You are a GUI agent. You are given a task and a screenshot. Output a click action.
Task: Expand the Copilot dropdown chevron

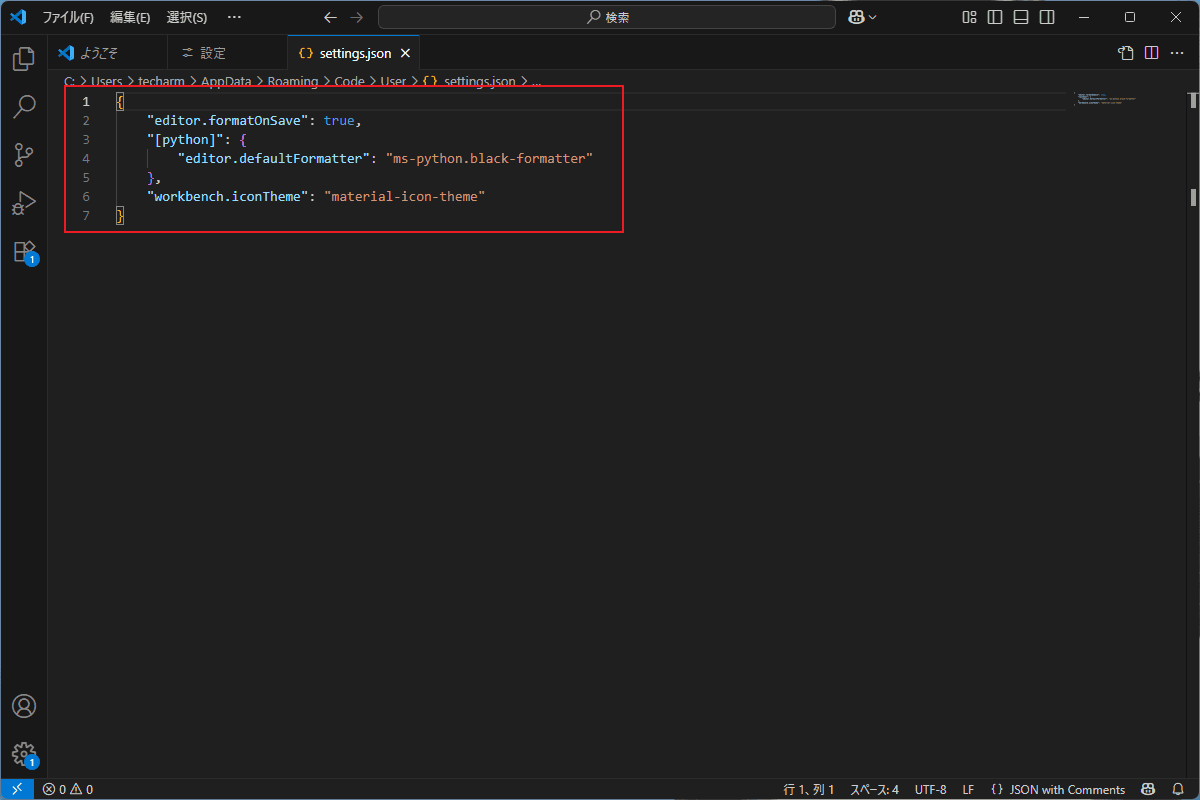point(873,17)
